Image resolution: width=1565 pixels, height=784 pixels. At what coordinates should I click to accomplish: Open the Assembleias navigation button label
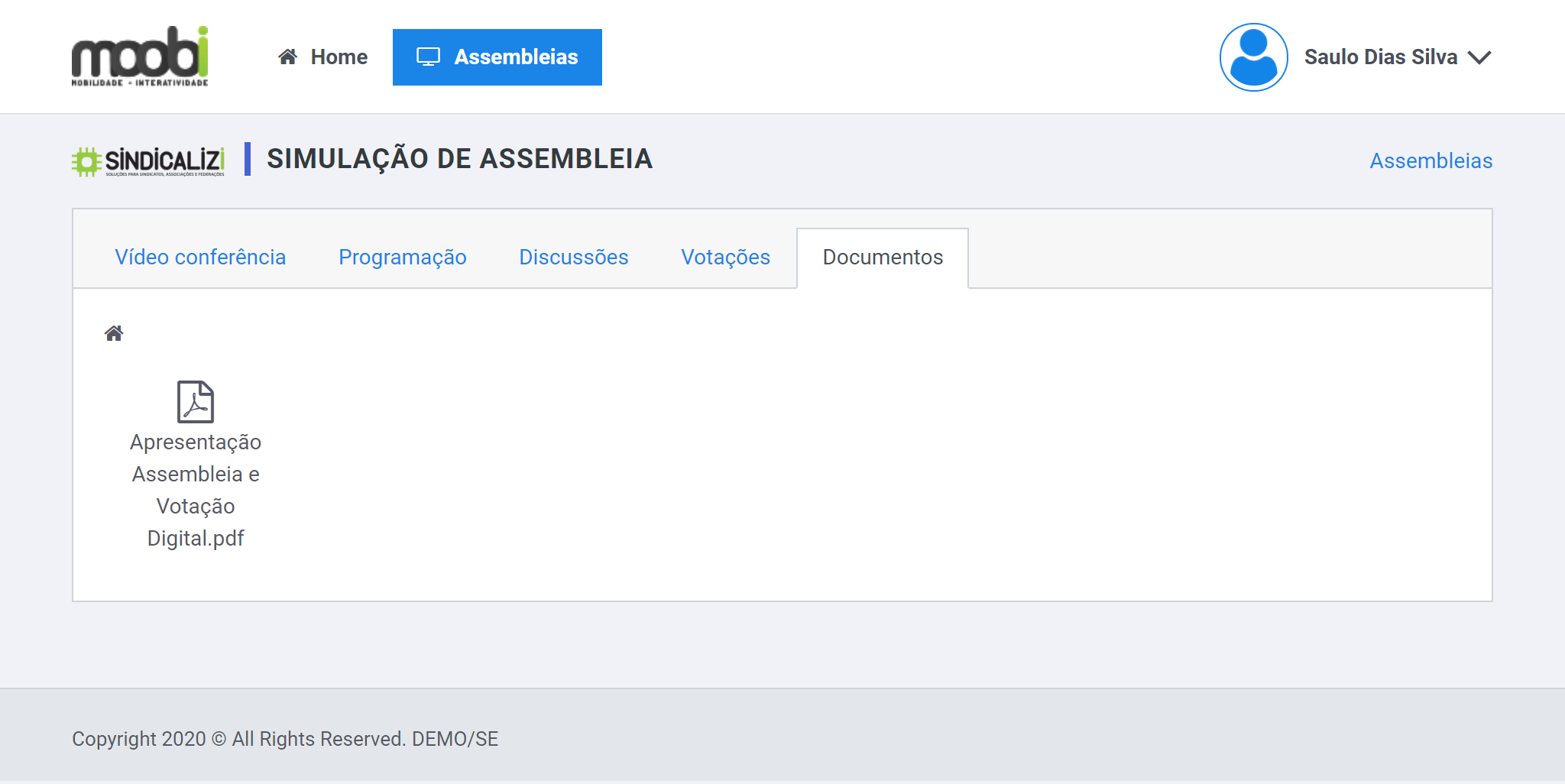[x=516, y=57]
